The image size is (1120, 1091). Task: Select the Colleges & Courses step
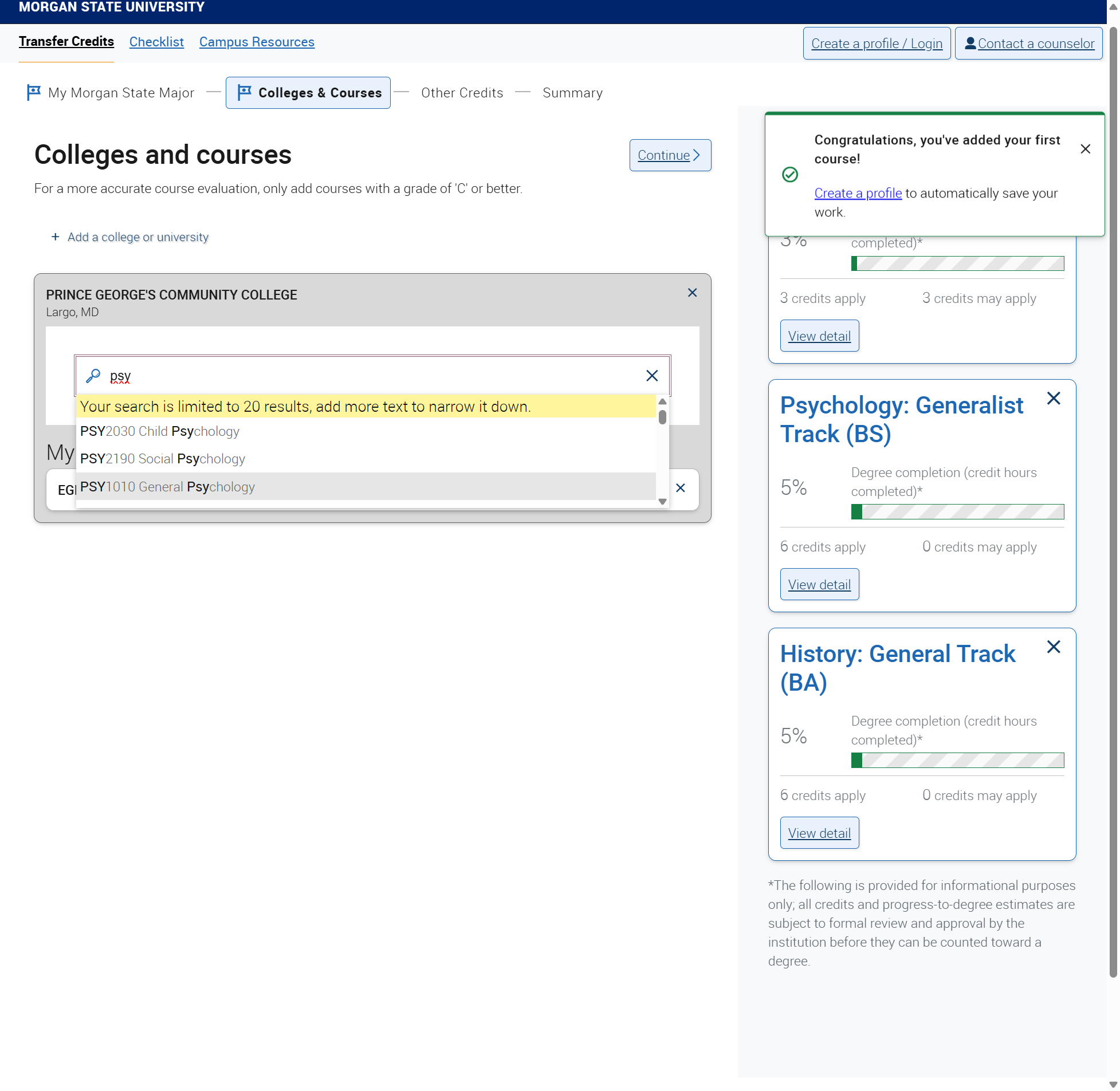pyautogui.click(x=308, y=93)
